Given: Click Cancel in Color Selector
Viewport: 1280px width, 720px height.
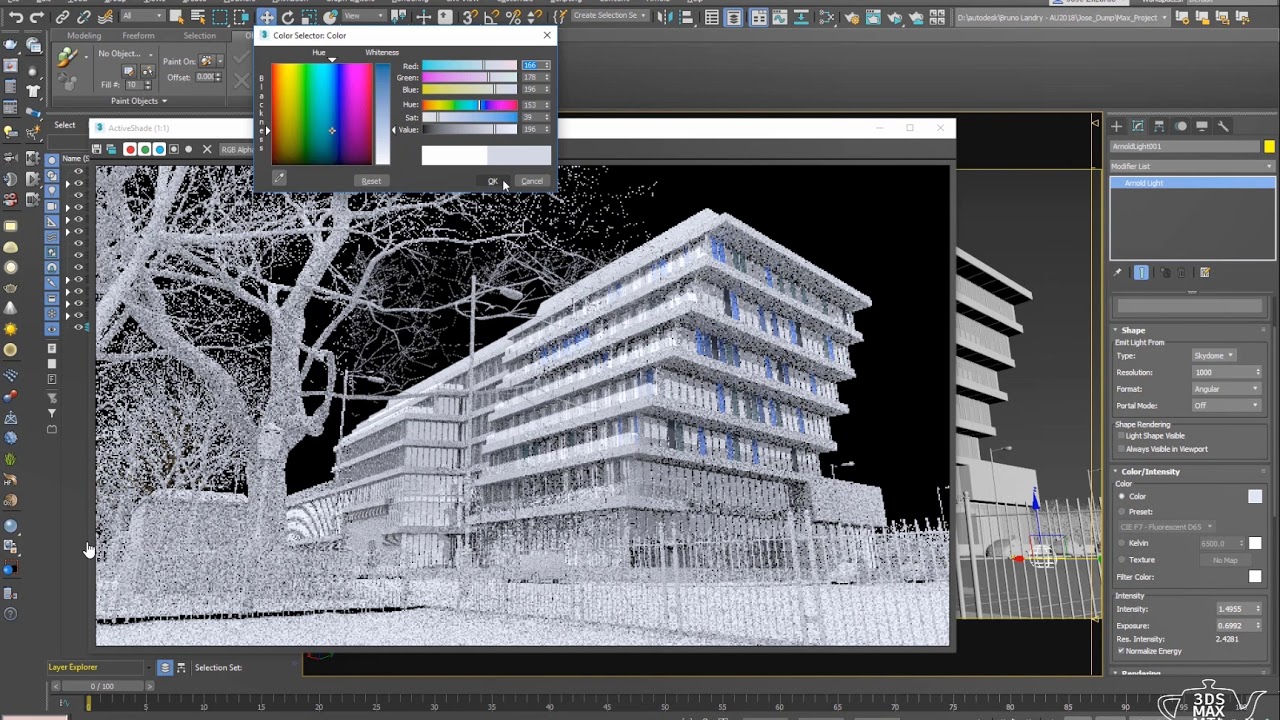Looking at the screenshot, I should (531, 181).
